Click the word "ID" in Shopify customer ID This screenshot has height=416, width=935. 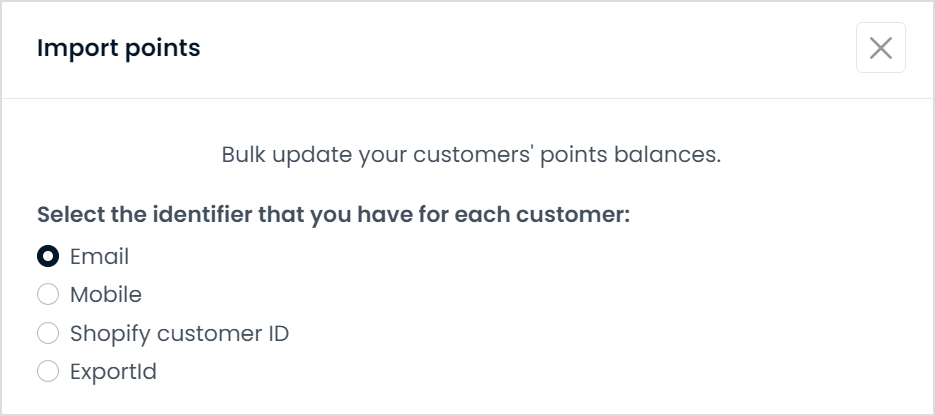278,333
